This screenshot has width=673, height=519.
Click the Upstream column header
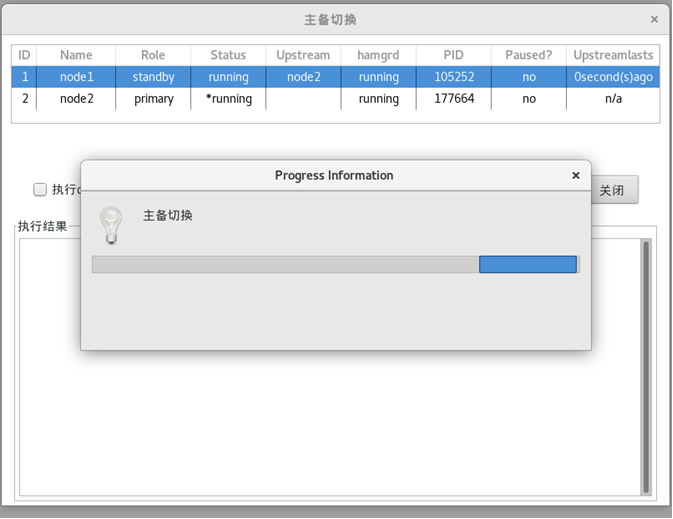[x=303, y=55]
